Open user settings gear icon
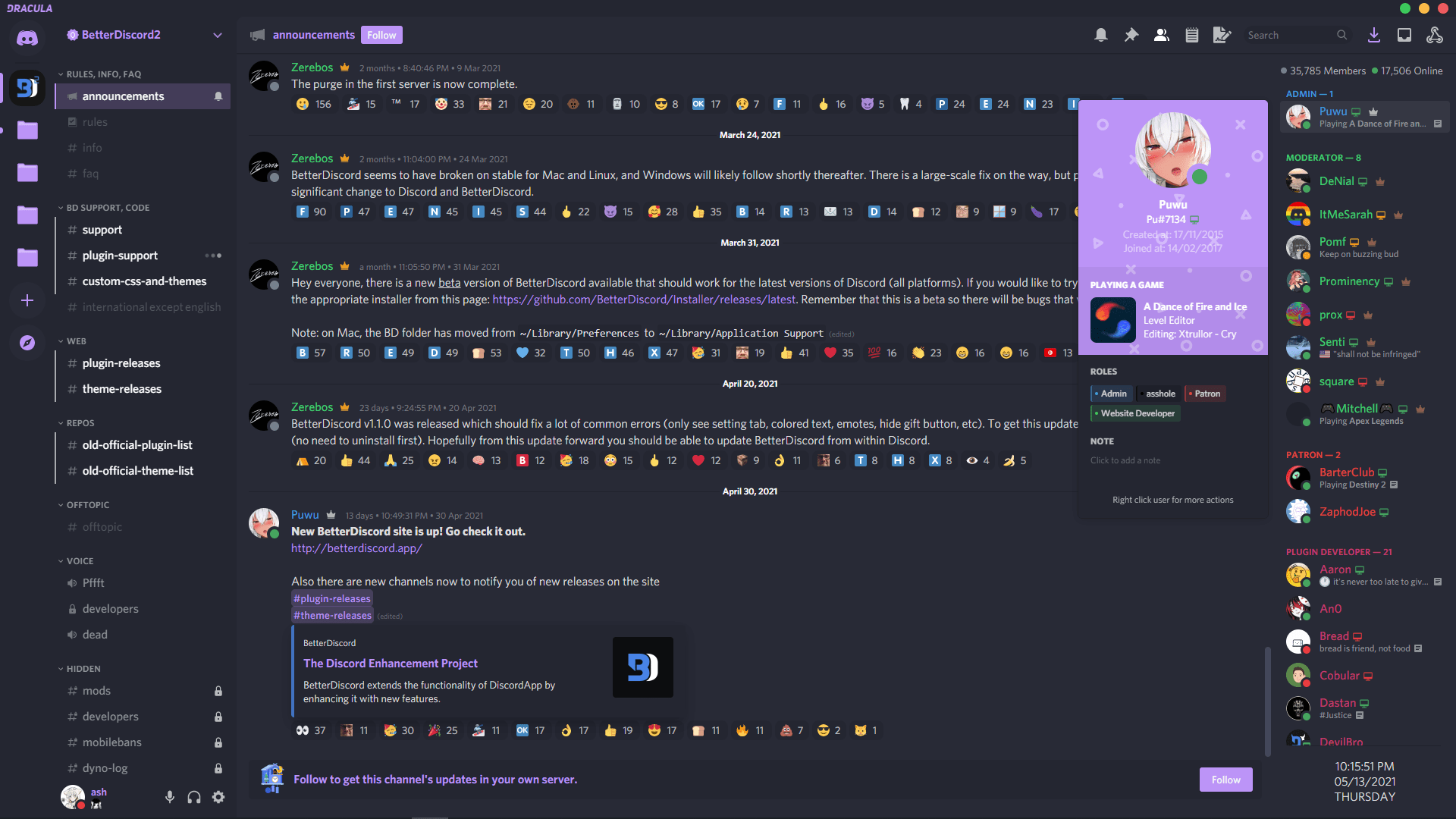The height and width of the screenshot is (819, 1456). [x=218, y=797]
